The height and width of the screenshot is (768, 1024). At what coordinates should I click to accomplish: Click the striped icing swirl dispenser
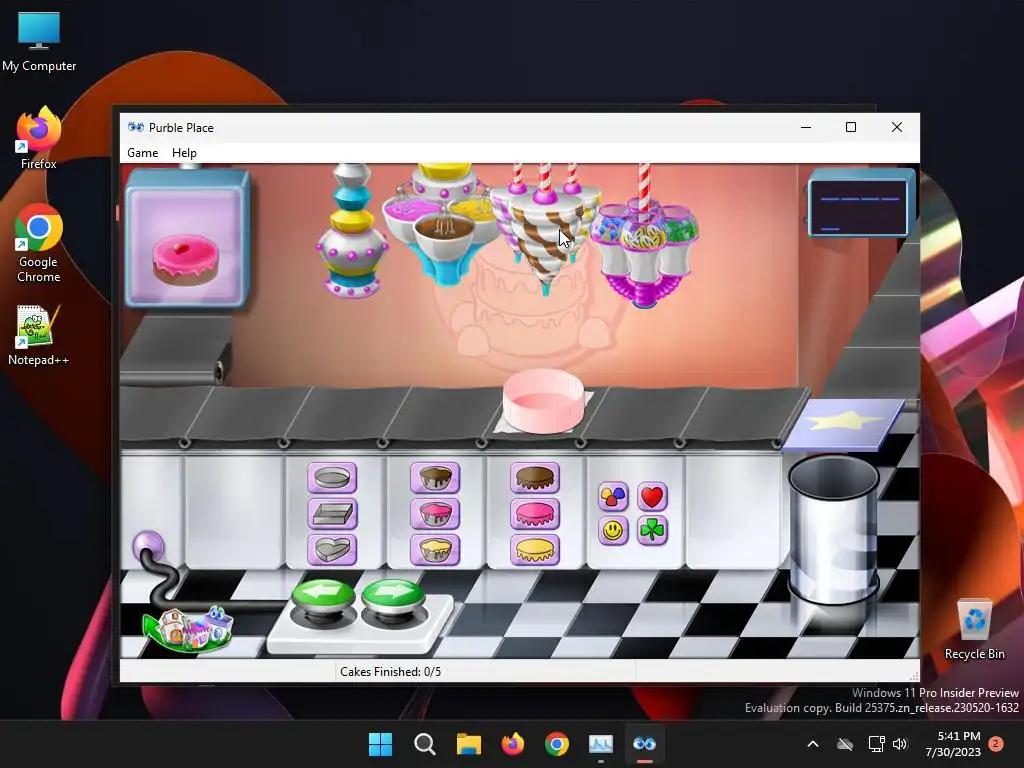545,229
